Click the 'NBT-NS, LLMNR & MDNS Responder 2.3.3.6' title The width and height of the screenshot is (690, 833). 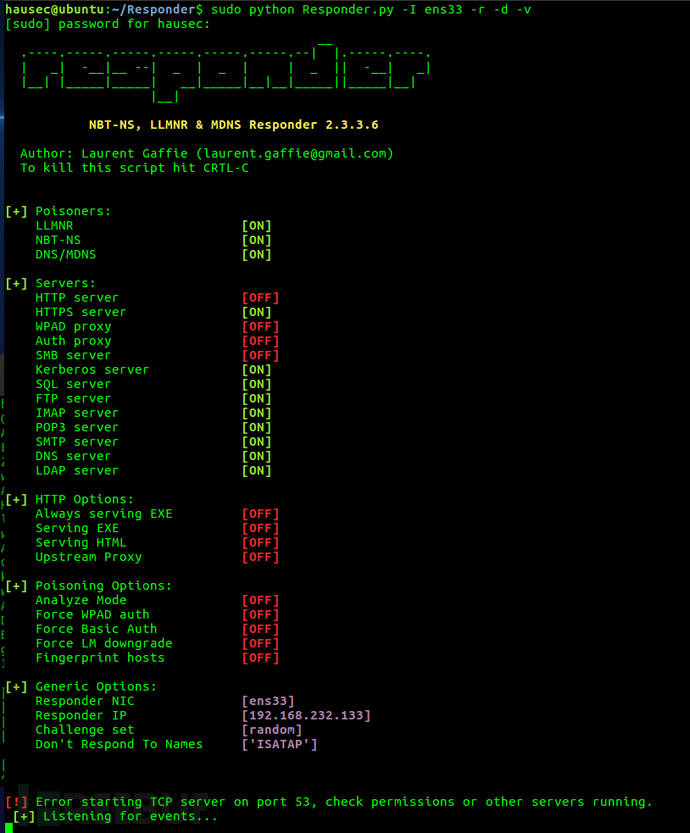coord(234,125)
